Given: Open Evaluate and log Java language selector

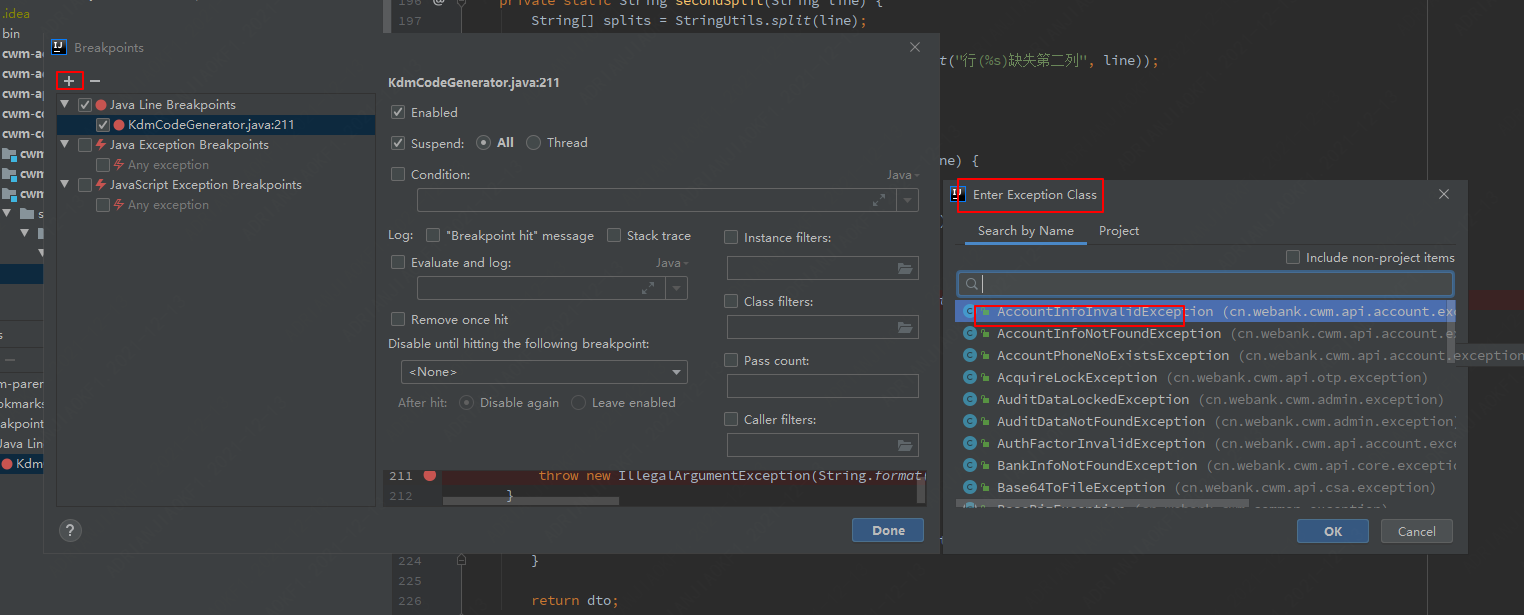Looking at the screenshot, I should [x=672, y=263].
